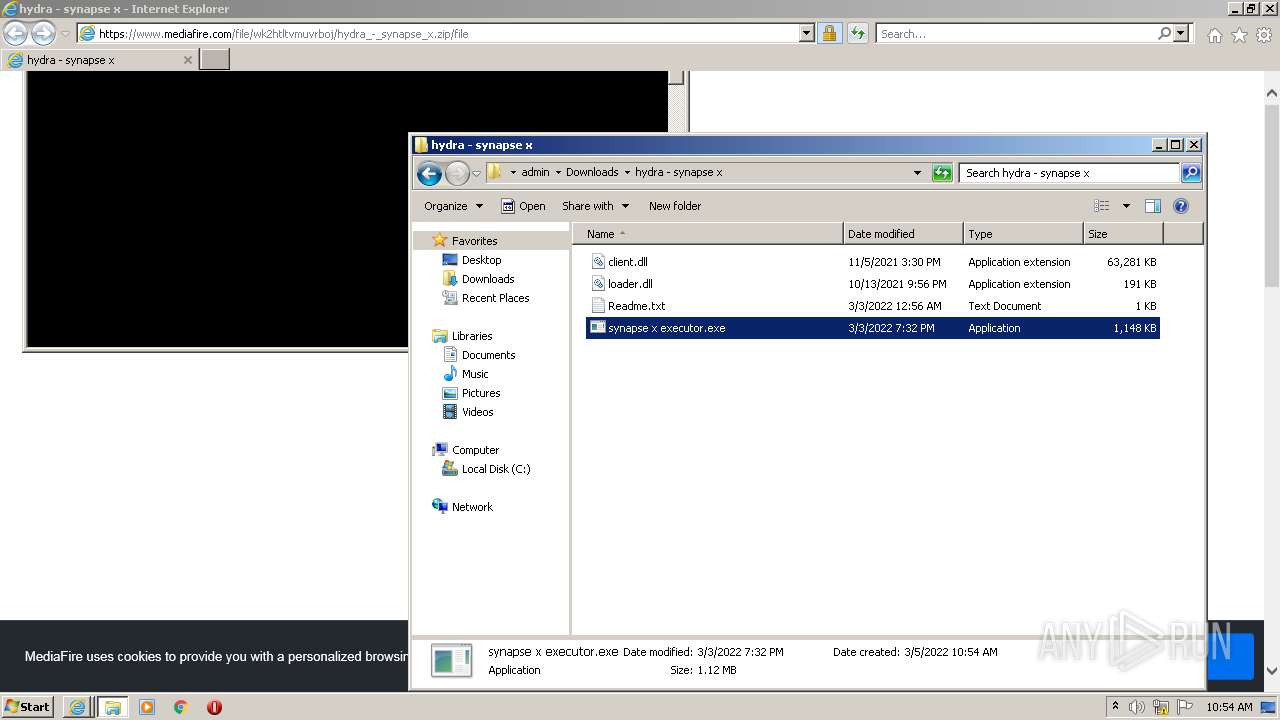Image resolution: width=1280 pixels, height=720 pixels.
Task: Go forward in Internet Explorer
Action: (x=43, y=34)
